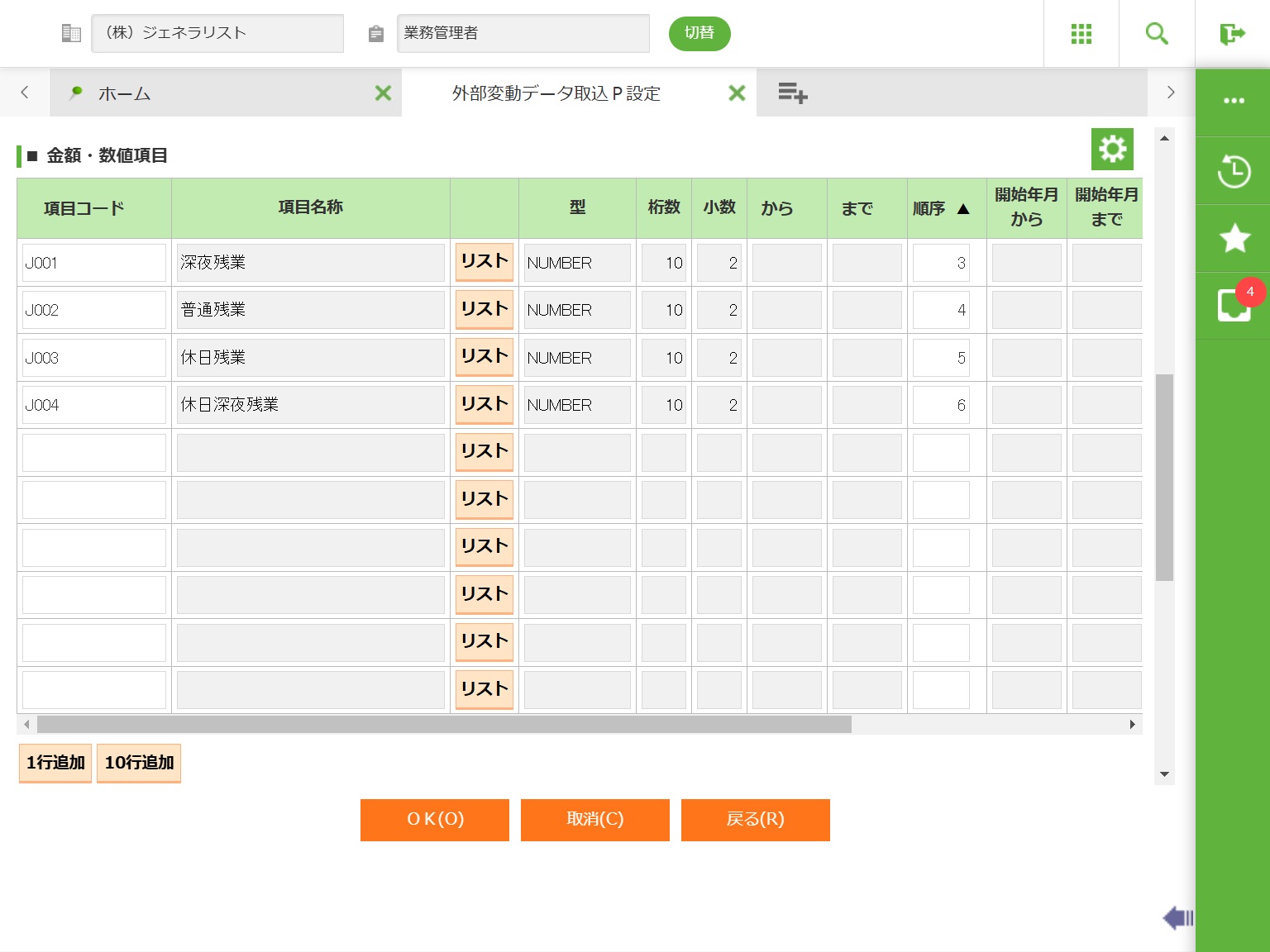The image size is (1270, 952).
Task: Click the リスト button for 深夜残業 row
Action: 484,262
